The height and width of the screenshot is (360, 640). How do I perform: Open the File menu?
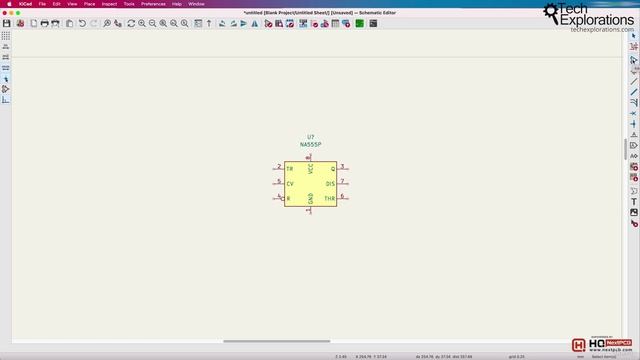[42, 4]
